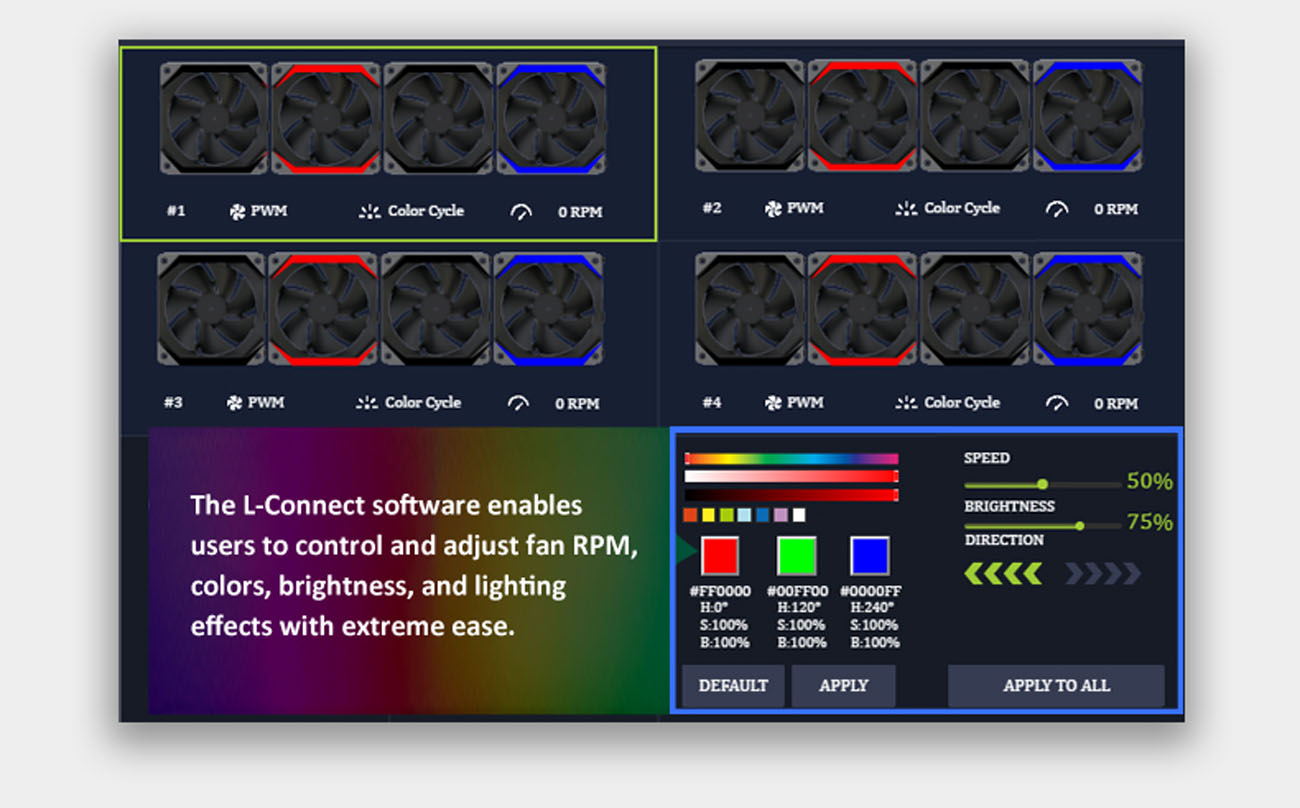Click the PWM fan icon in group #1
Viewport: 1300px width, 808px height.
(237, 212)
